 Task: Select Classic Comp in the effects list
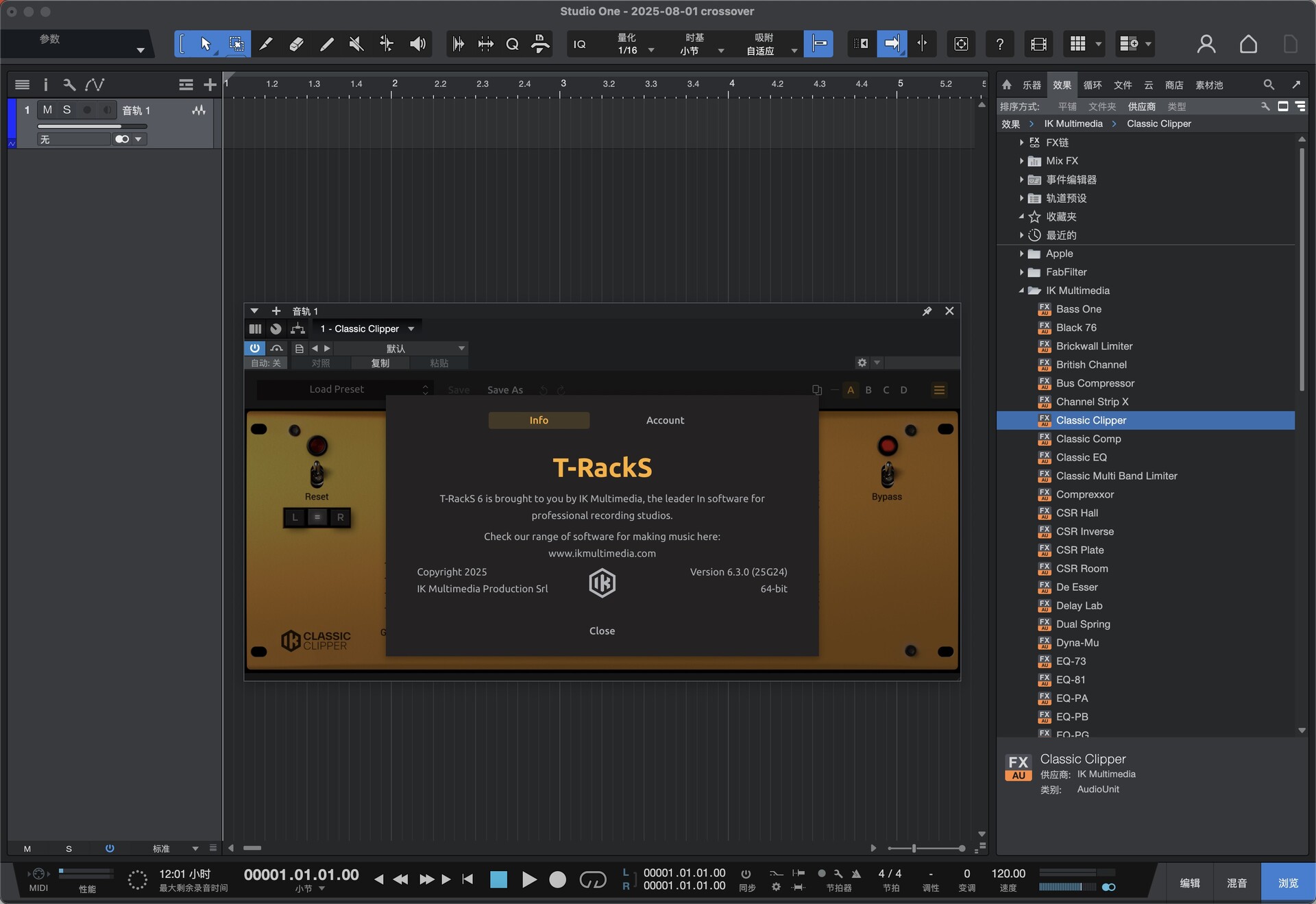1088,439
